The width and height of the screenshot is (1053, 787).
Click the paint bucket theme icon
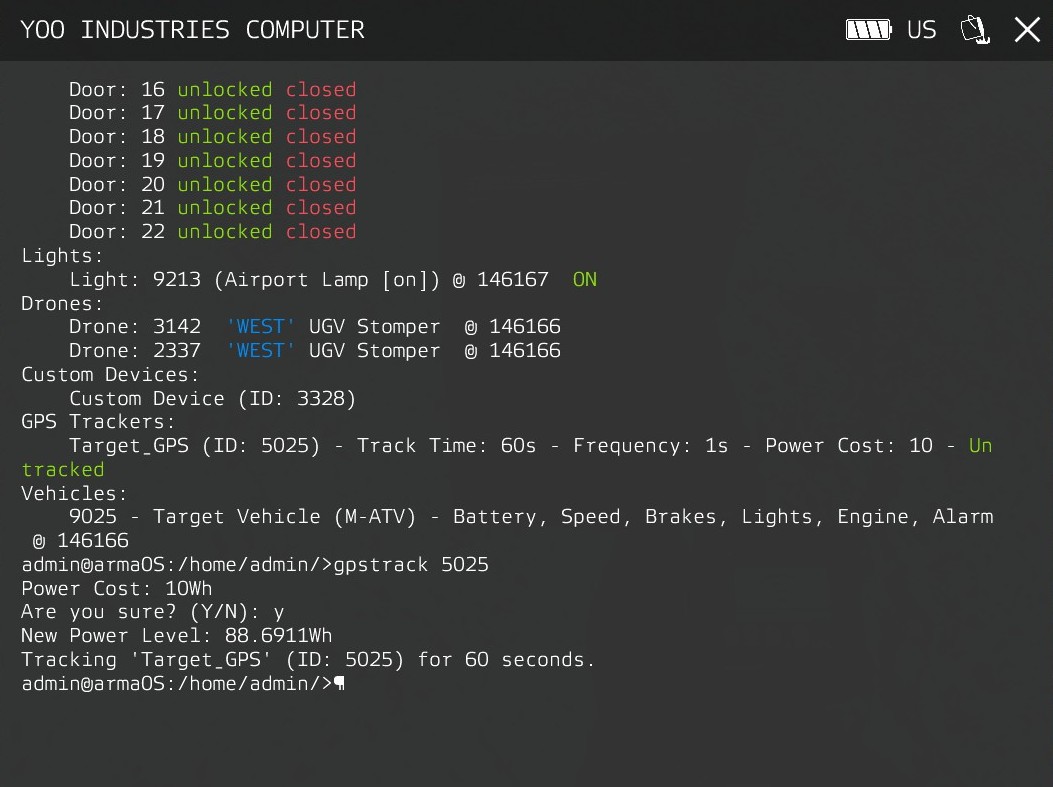pyautogui.click(x=975, y=30)
